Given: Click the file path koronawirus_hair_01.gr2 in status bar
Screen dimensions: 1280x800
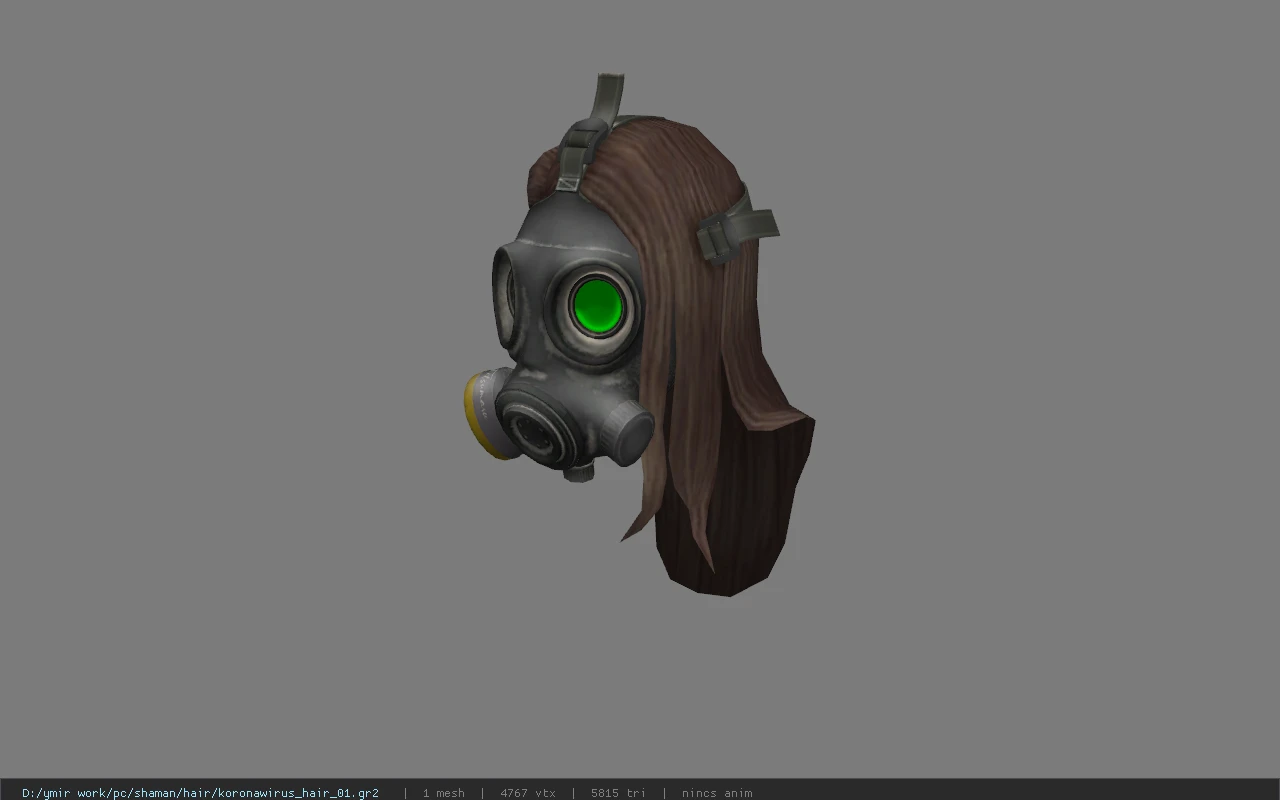Looking at the screenshot, I should point(200,793).
